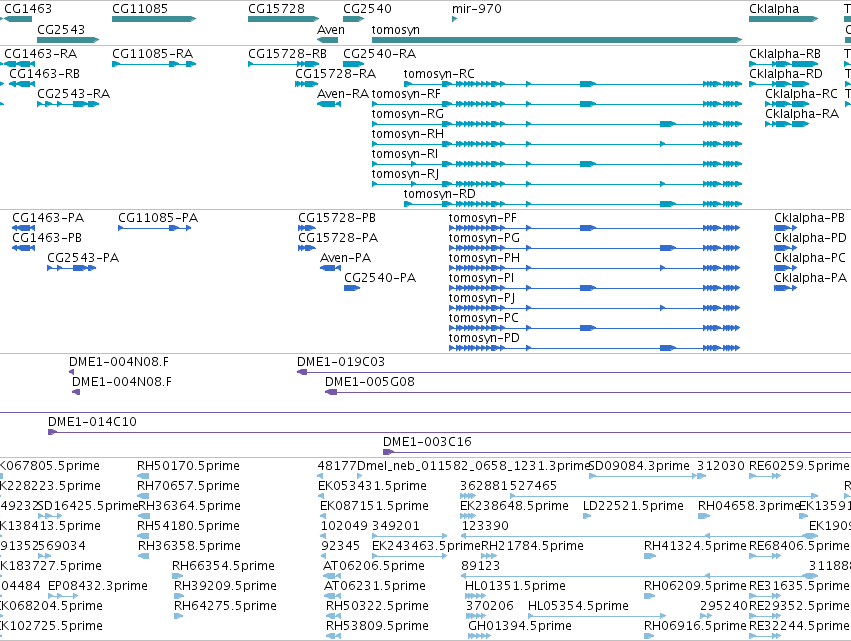Select the CkIalpha-PB protein label
The width and height of the screenshot is (851, 641).
(x=809, y=218)
